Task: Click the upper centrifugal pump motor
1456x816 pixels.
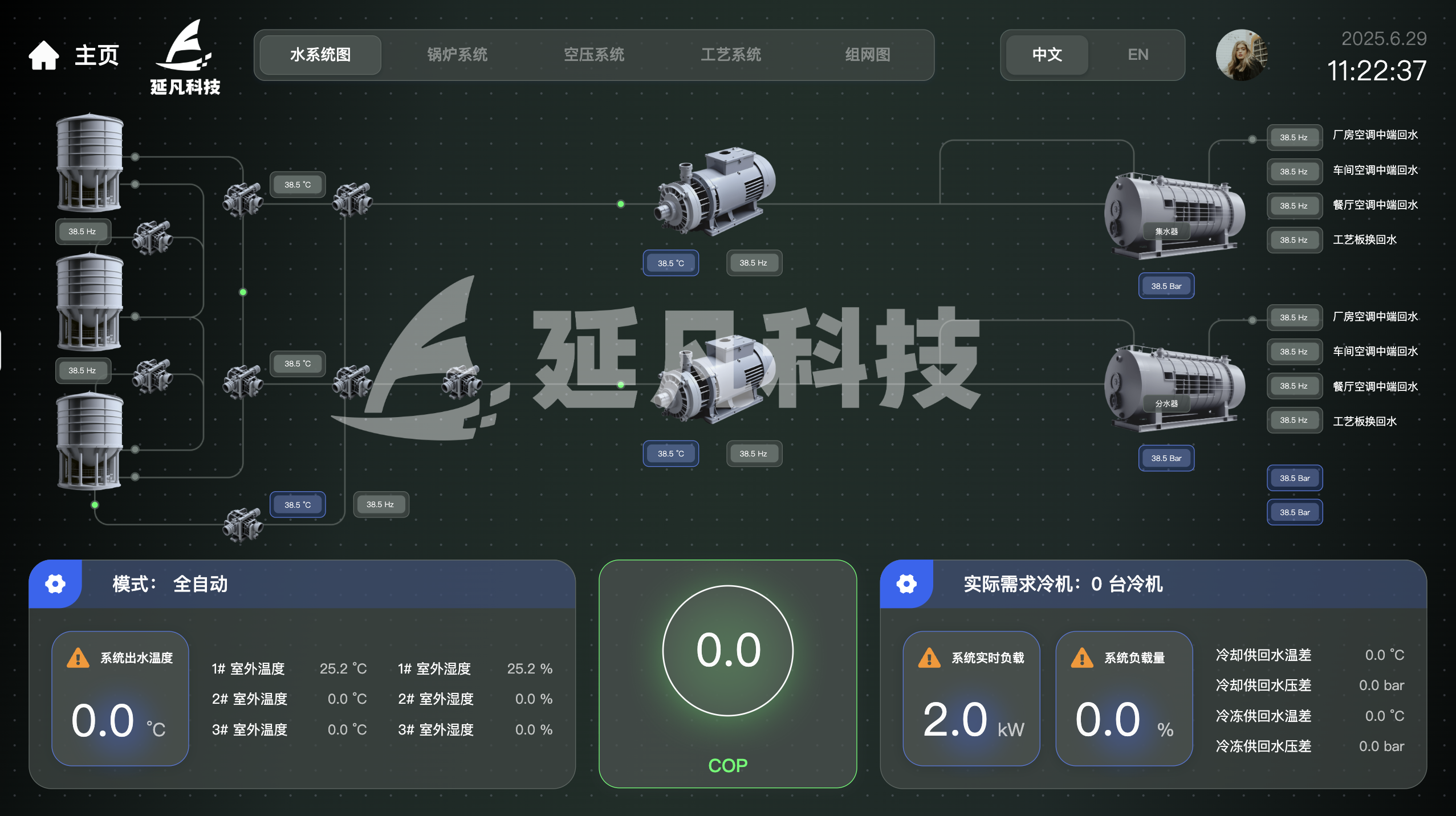Action: tap(715, 191)
